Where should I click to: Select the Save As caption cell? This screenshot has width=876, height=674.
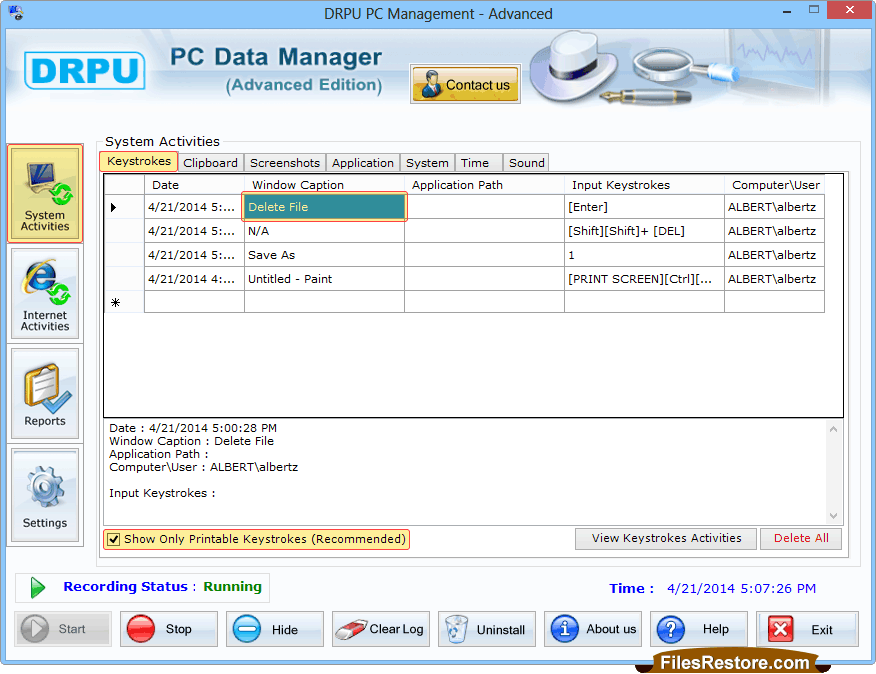point(325,255)
